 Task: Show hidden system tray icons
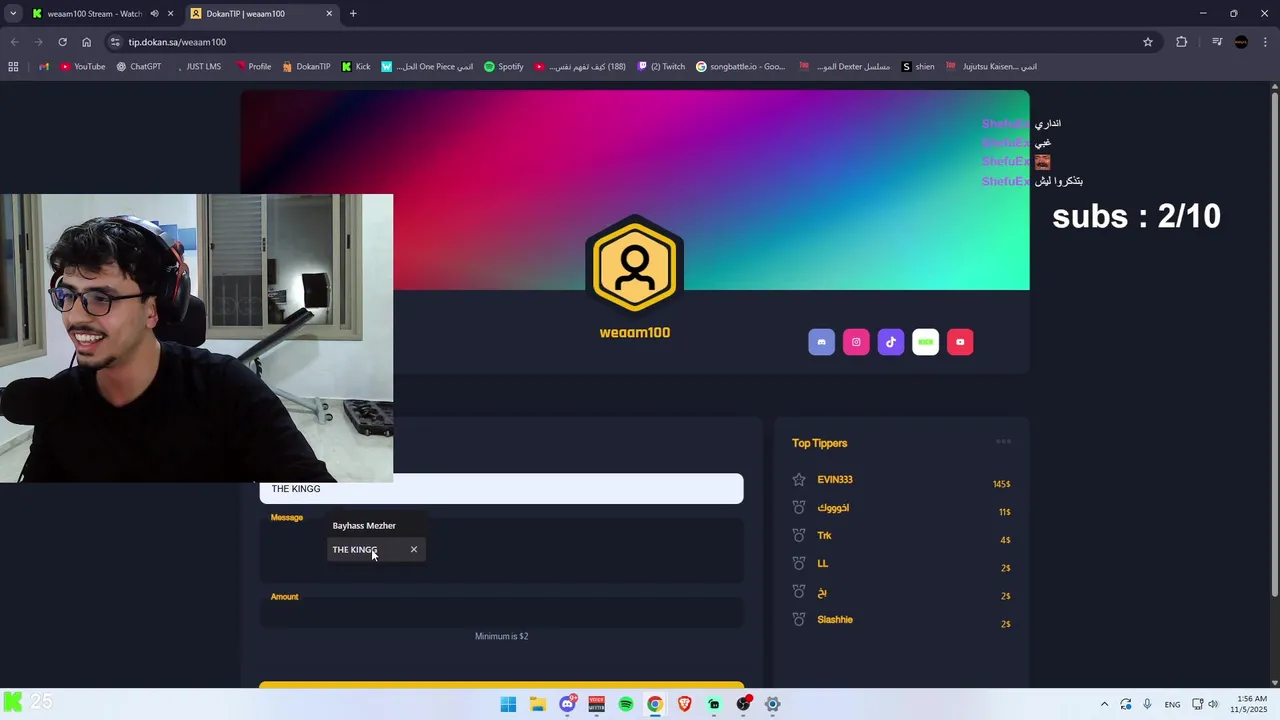point(1104,704)
